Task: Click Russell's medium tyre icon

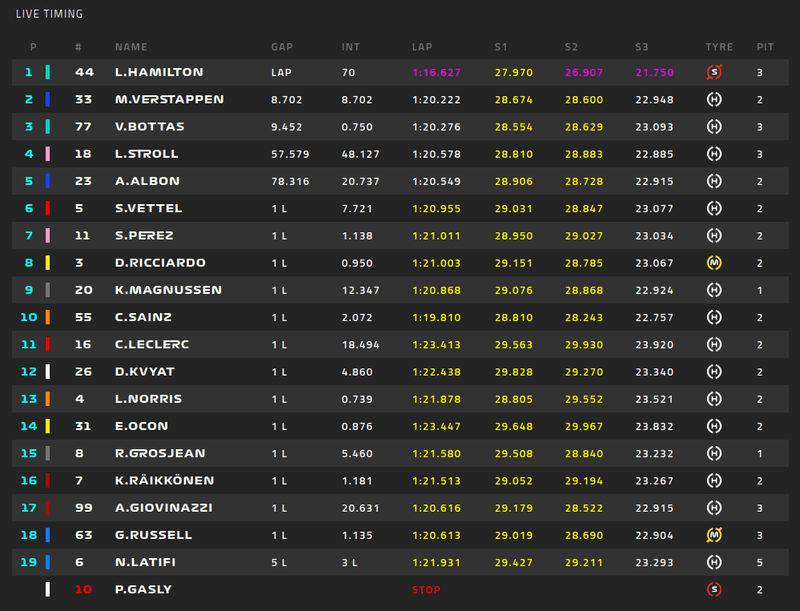Action: click(x=714, y=535)
